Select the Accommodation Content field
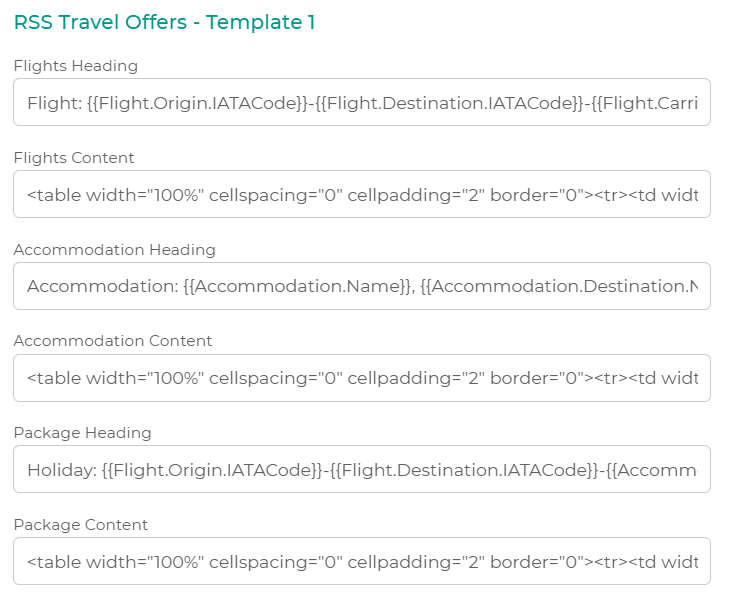This screenshot has height=597, width=735. click(361, 378)
